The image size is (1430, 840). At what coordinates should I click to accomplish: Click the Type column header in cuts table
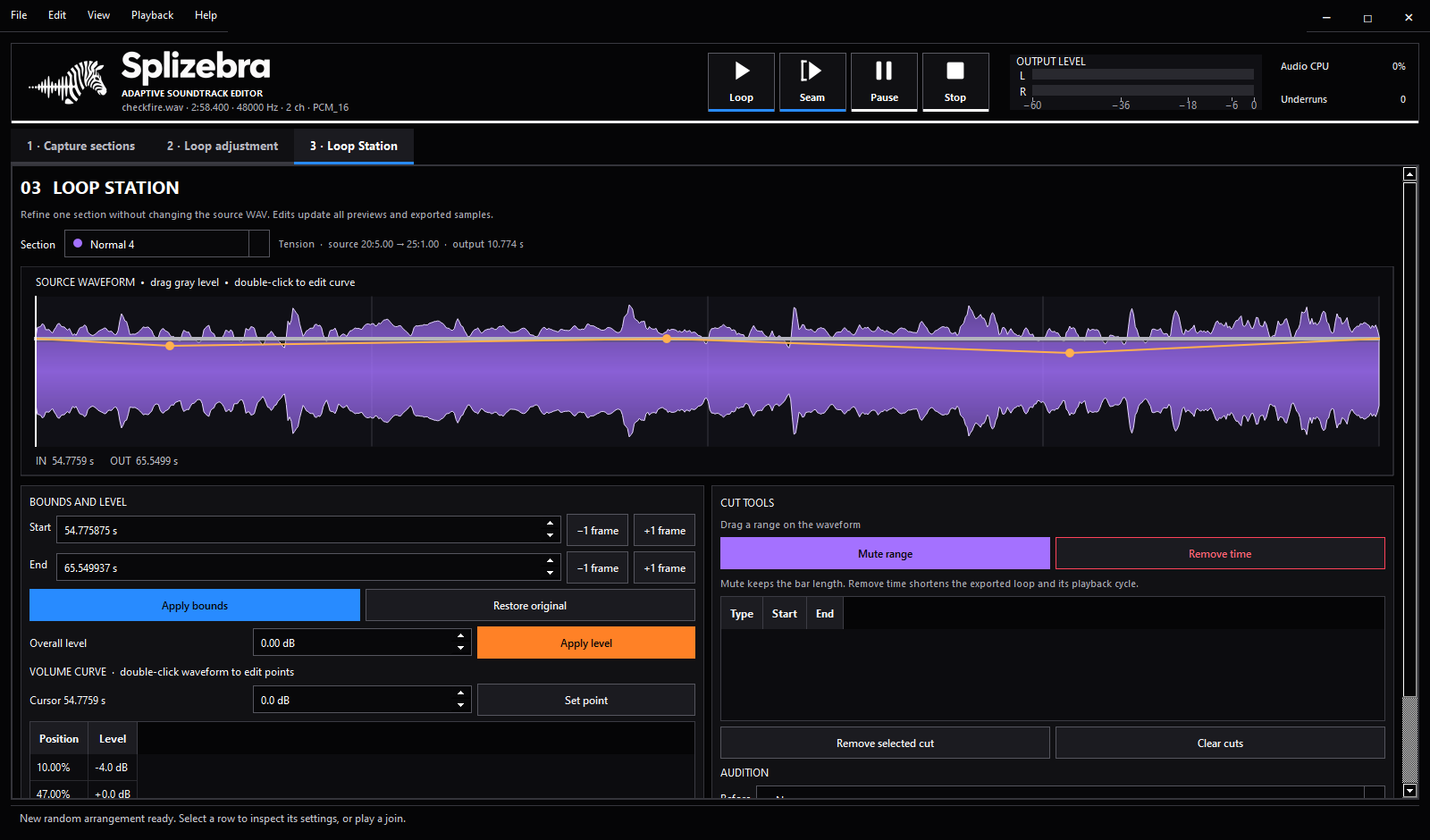pyautogui.click(x=742, y=613)
